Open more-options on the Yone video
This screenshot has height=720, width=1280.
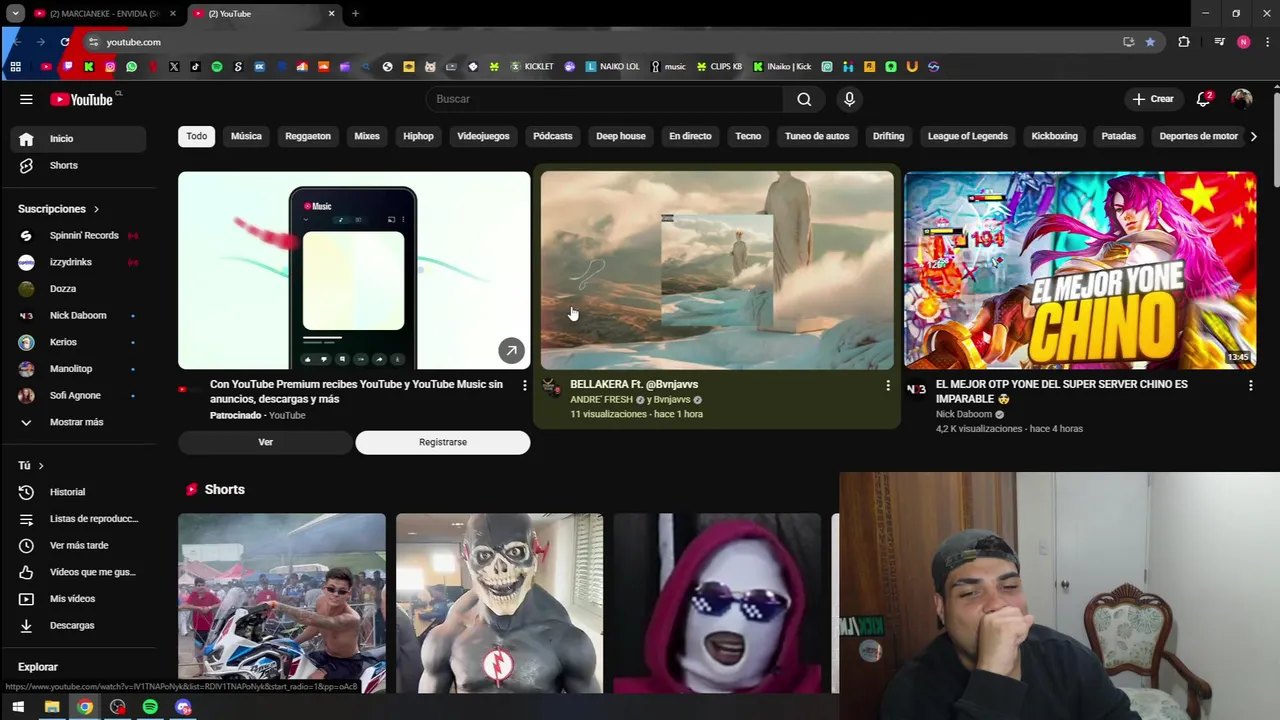tap(1250, 385)
